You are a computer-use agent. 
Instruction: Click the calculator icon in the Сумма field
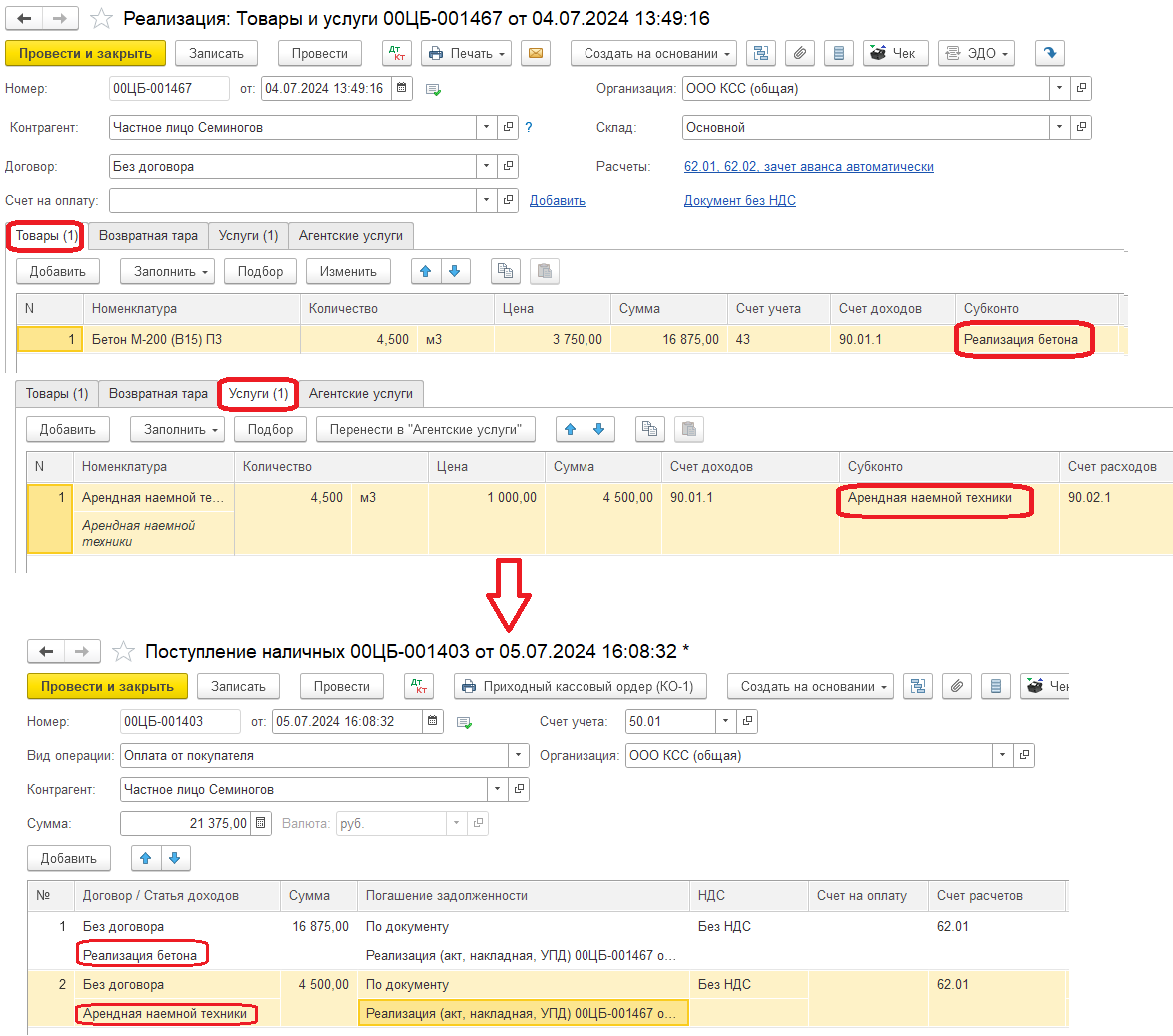(261, 824)
